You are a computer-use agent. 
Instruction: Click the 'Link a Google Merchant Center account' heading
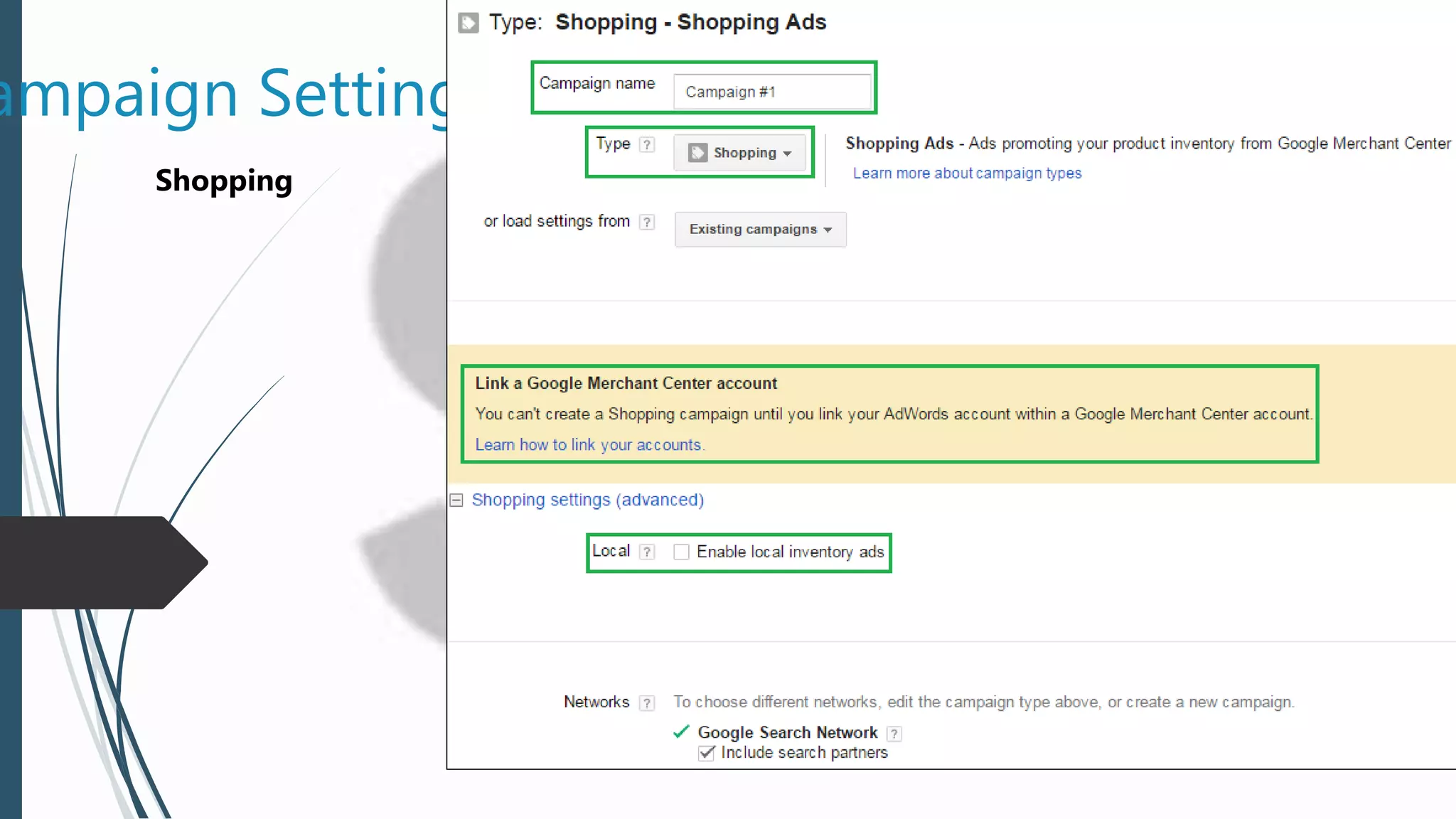(626, 383)
